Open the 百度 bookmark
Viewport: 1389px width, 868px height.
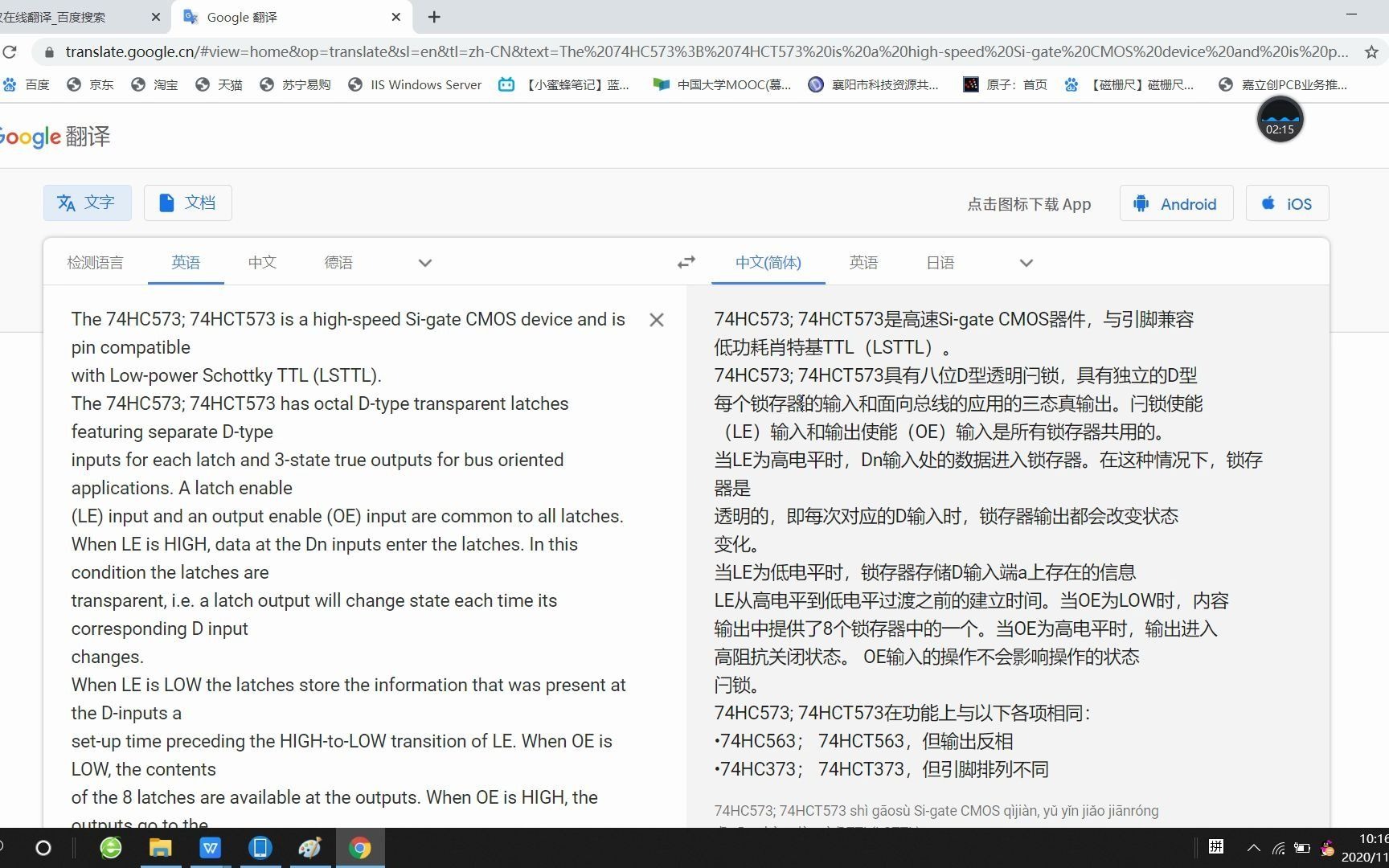click(27, 84)
